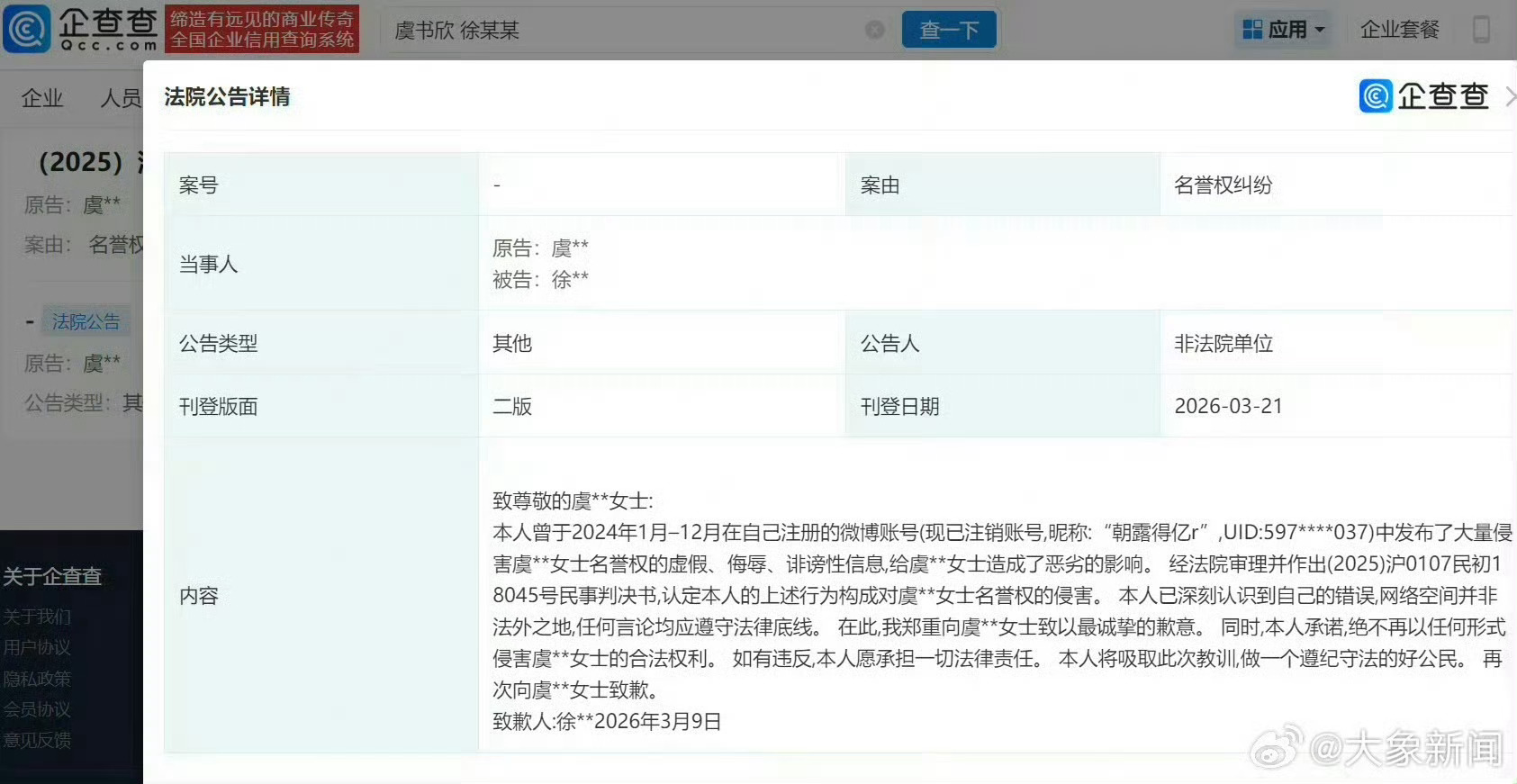The width and height of the screenshot is (1517, 784).
Task: Click the defendant line 被告: 徐**
Action: click(x=540, y=280)
